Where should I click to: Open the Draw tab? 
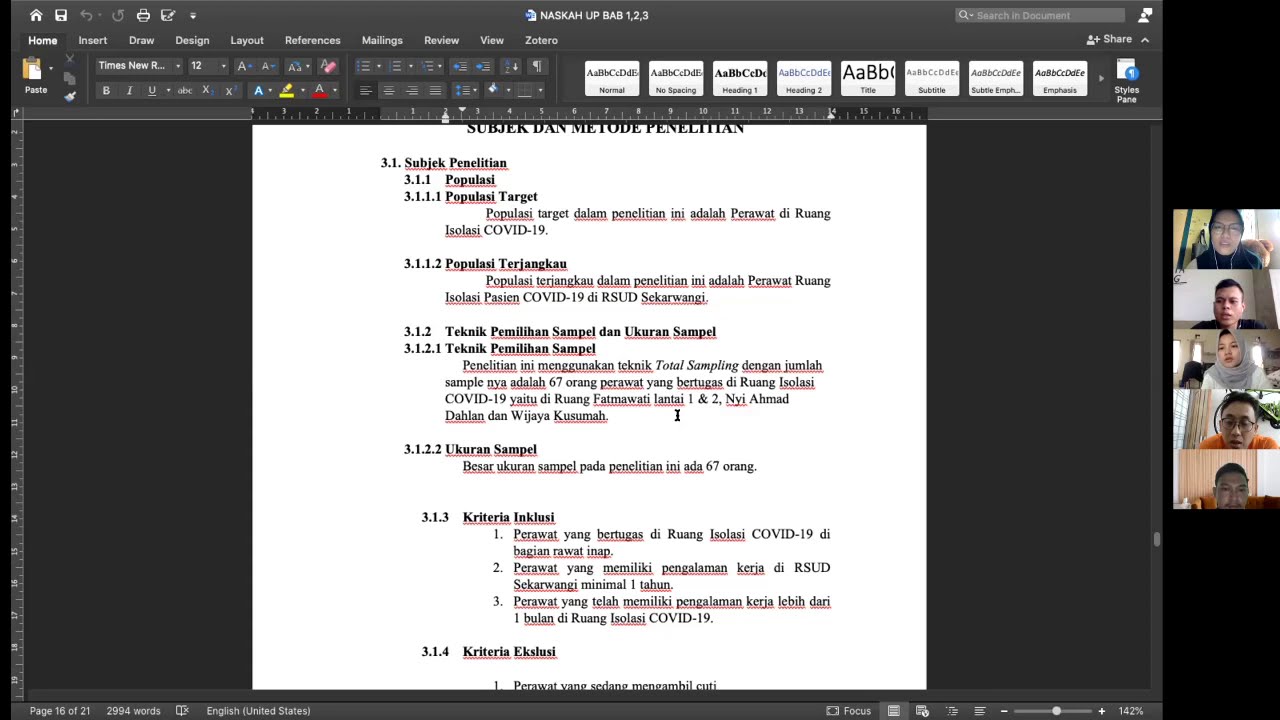141,40
